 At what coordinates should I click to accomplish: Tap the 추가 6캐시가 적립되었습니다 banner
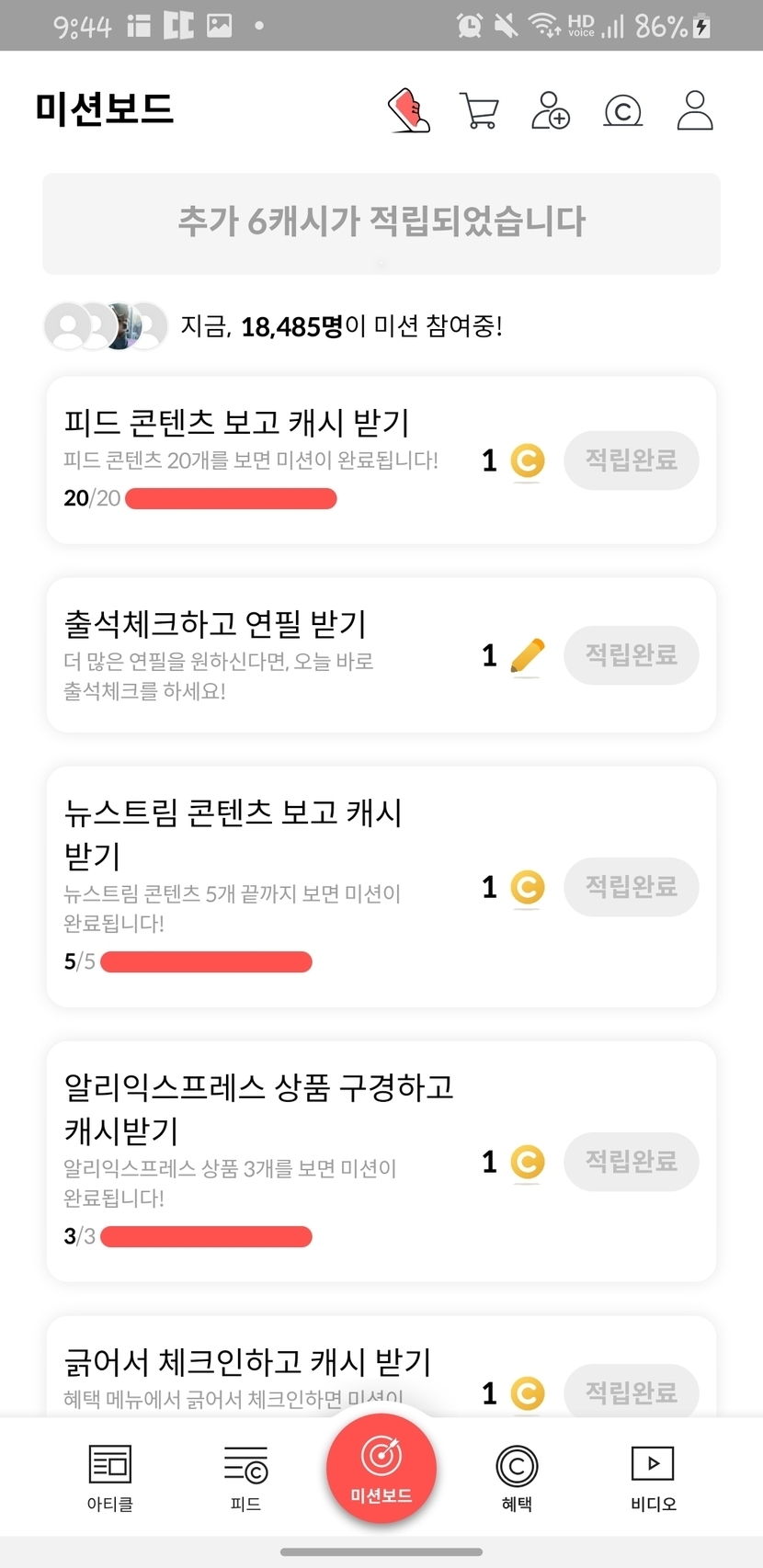point(381,223)
